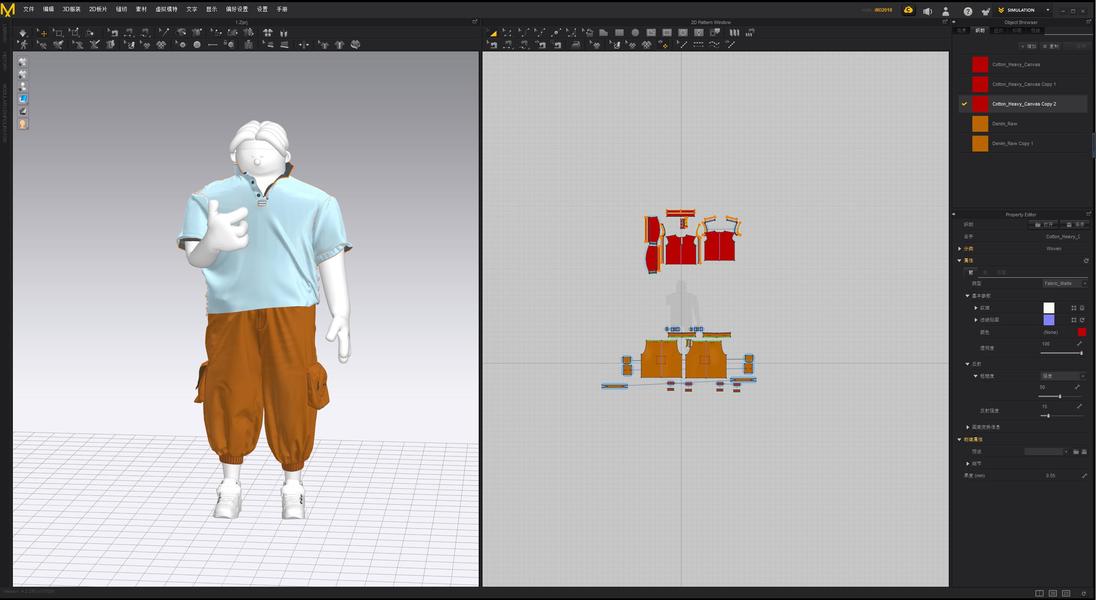Screen dimensions: 1096x600
Task: Click the avatar display icon in 3D viewport sidebar
Action: (23, 86)
